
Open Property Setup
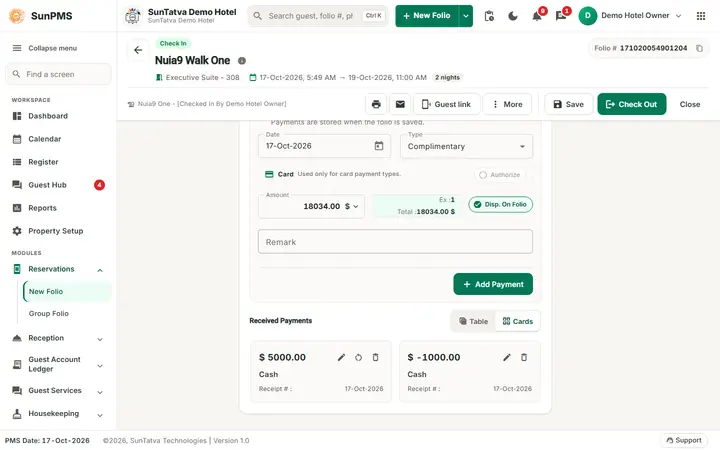tap(58, 231)
